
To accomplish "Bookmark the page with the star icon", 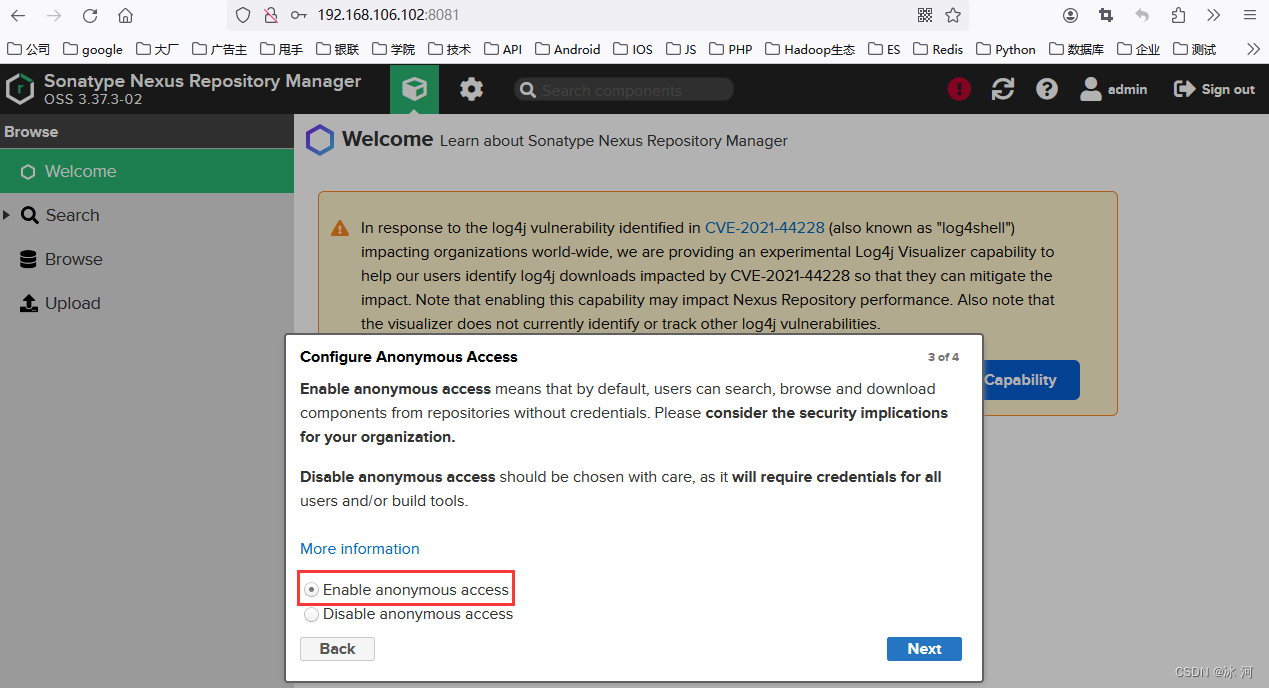I will 953,15.
